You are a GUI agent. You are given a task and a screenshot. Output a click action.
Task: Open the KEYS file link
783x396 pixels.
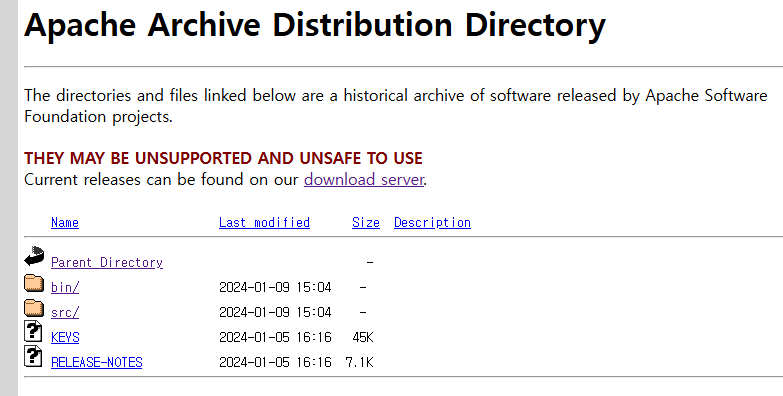(65, 337)
